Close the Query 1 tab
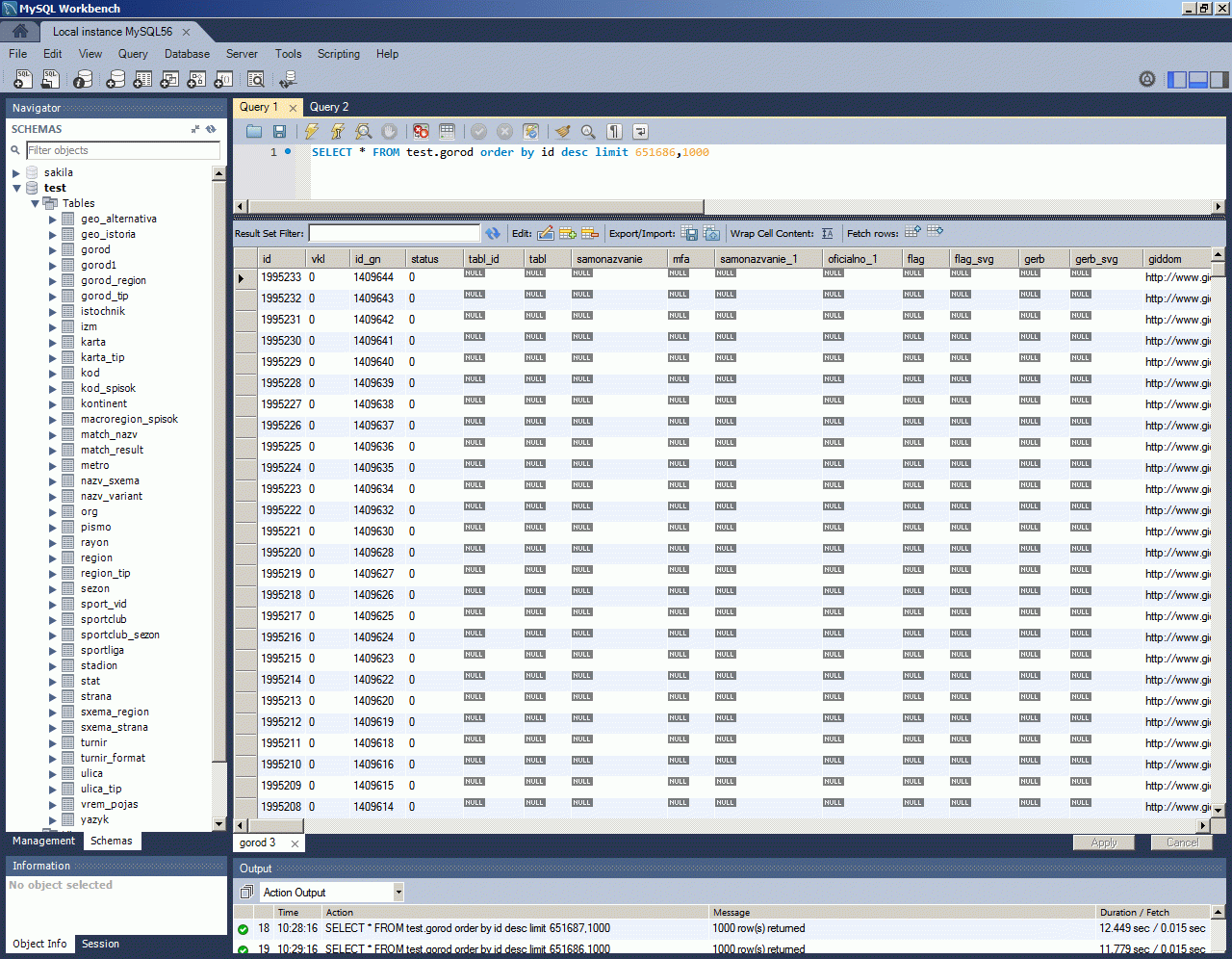 coord(293,108)
